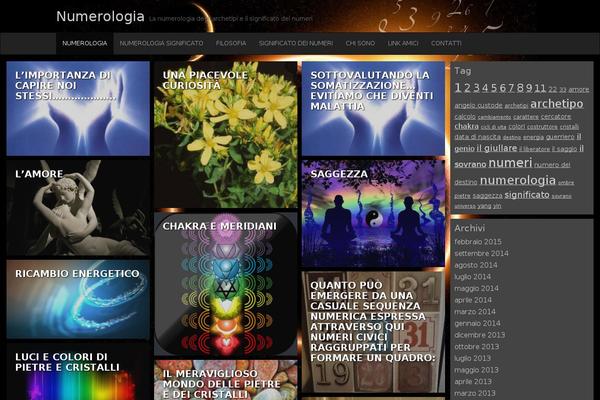Click the energia tag
This screenshot has width=600, height=400.
pyautogui.click(x=533, y=137)
